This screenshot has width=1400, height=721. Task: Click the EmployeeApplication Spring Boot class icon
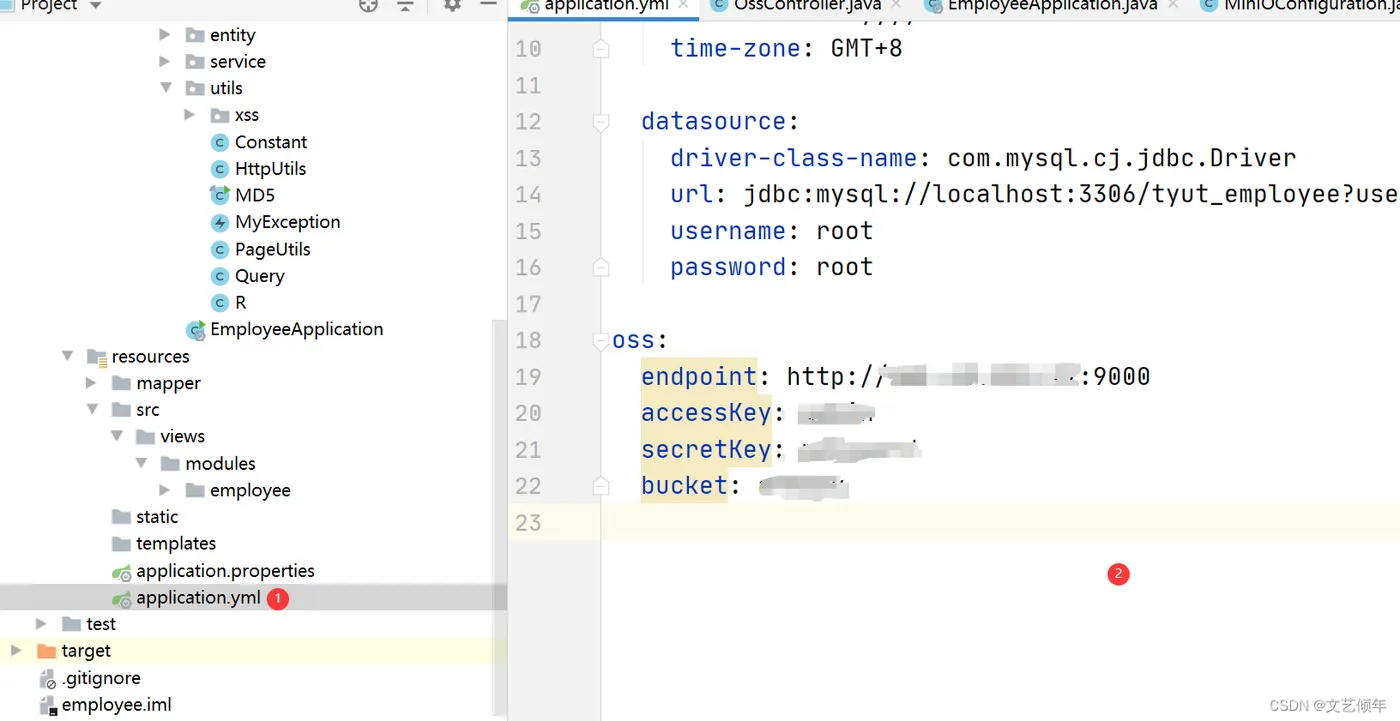click(196, 329)
